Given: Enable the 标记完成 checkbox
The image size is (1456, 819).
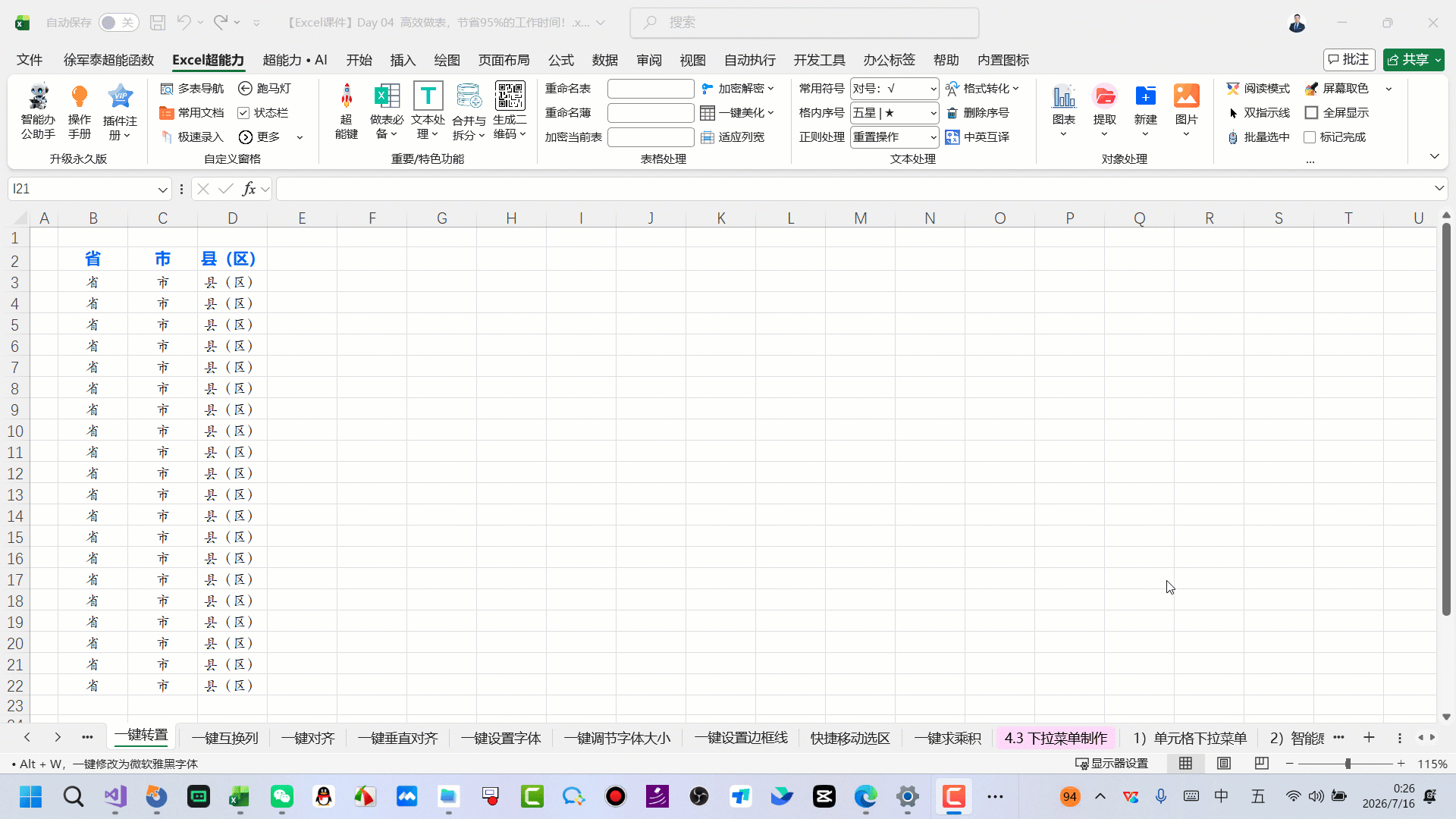Looking at the screenshot, I should tap(1309, 137).
